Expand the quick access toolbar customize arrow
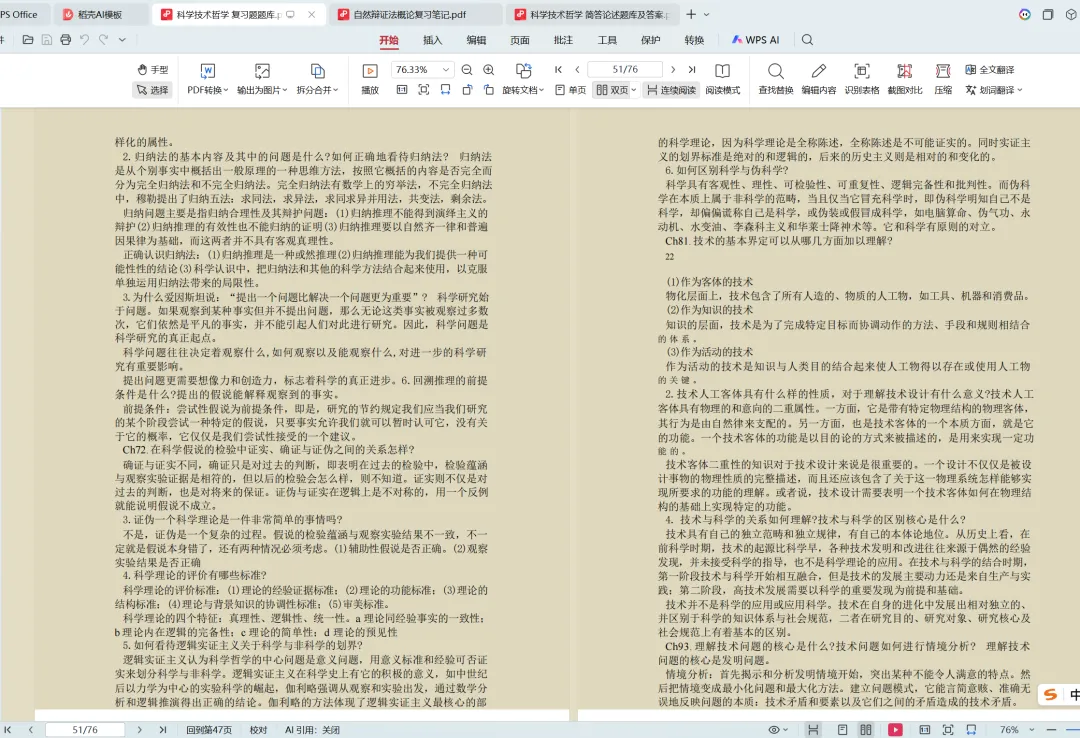Viewport: 1080px width, 738px height. (x=122, y=40)
